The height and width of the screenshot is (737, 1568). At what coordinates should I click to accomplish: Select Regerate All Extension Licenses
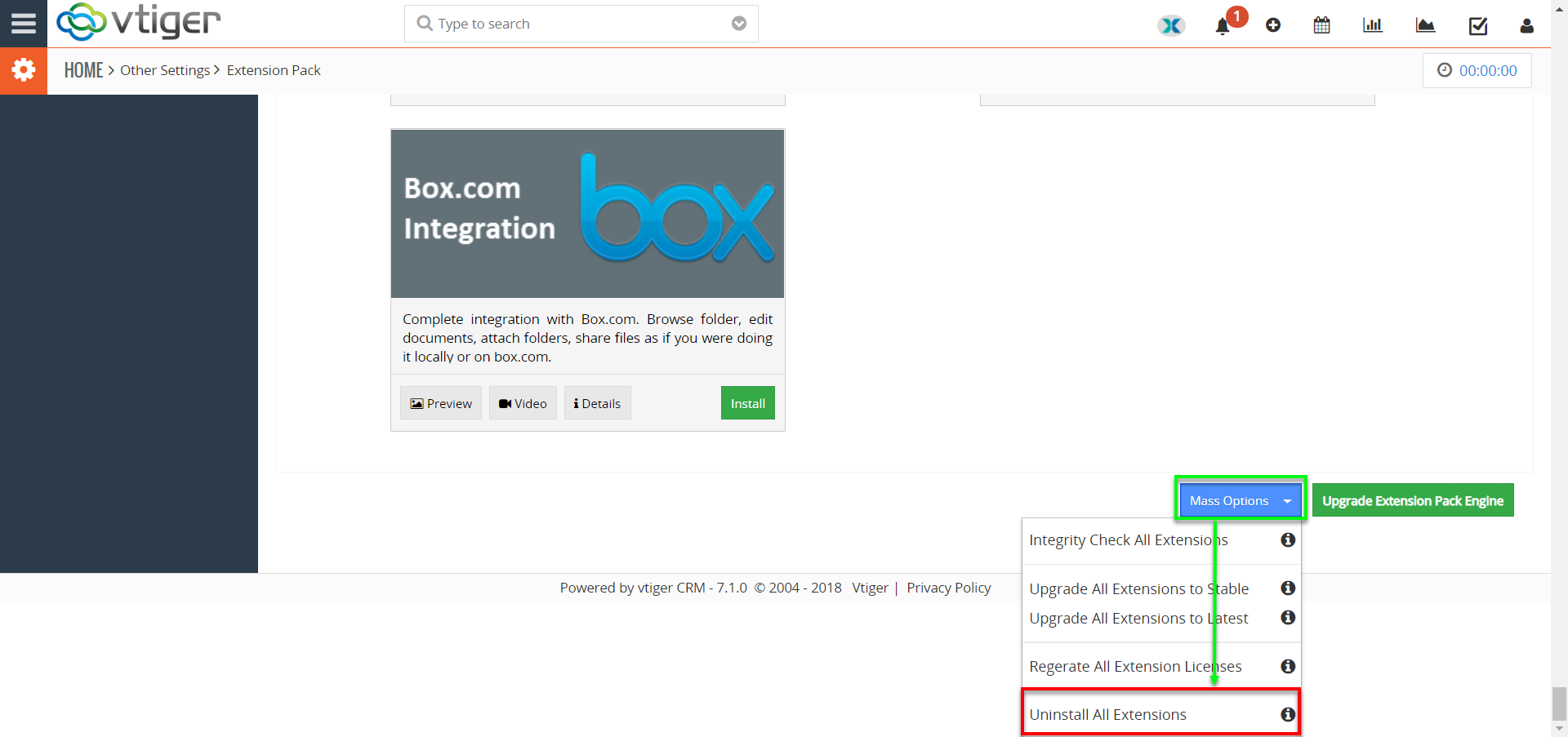[1135, 667]
